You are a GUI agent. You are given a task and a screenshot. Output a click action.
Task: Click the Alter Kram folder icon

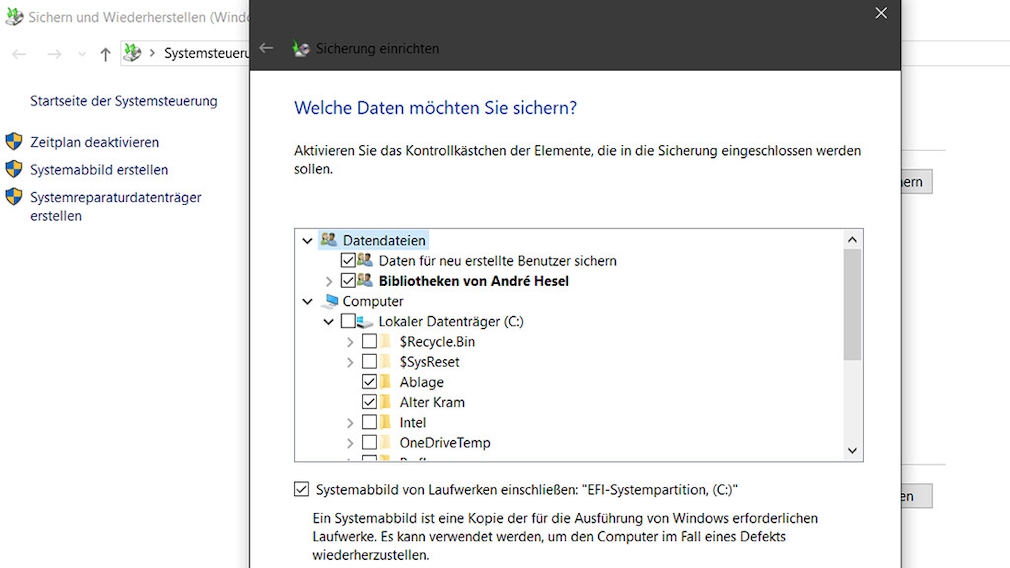click(x=386, y=402)
